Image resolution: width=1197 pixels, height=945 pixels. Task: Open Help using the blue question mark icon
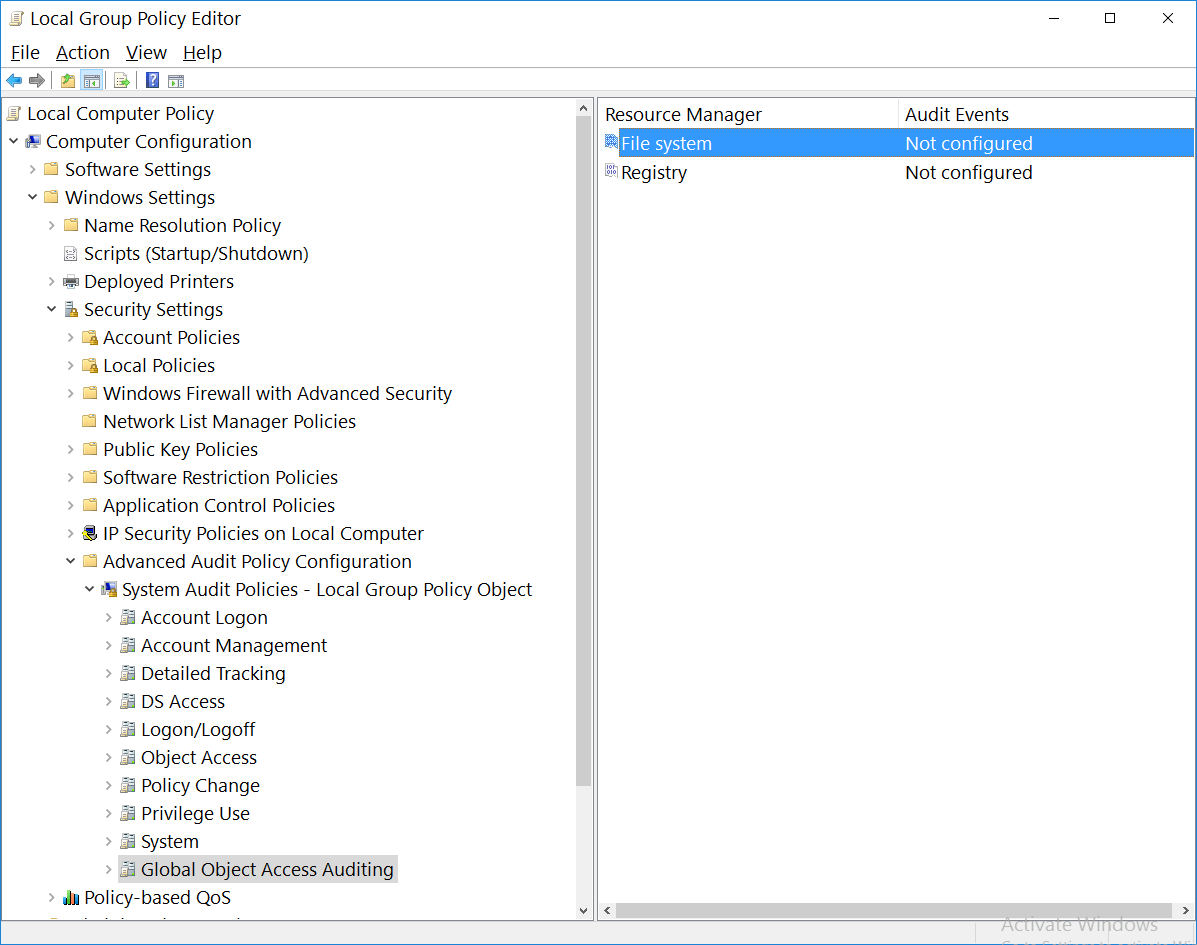coord(151,80)
